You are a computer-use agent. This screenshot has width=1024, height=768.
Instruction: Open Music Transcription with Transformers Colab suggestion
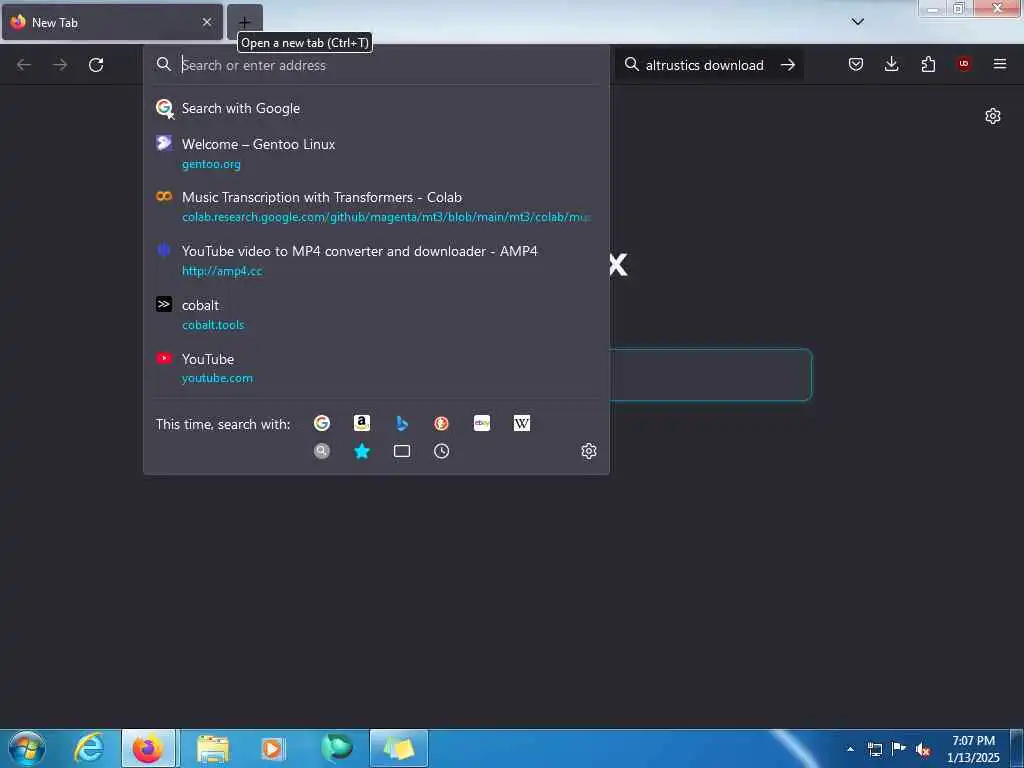click(x=376, y=206)
